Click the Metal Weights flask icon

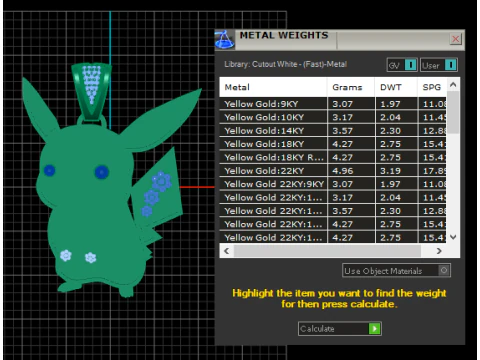pos(224,40)
